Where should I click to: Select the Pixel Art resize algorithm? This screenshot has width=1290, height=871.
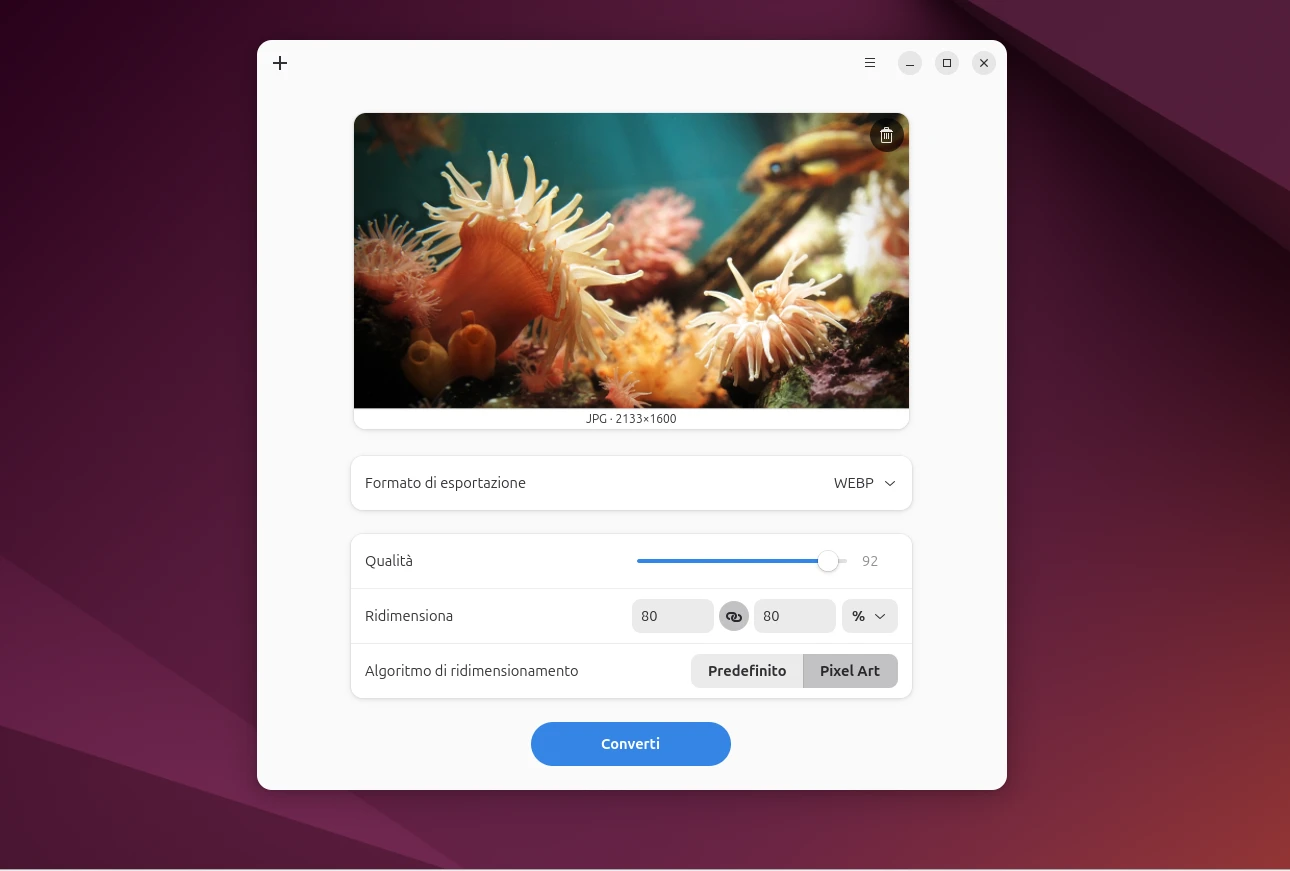coord(850,671)
